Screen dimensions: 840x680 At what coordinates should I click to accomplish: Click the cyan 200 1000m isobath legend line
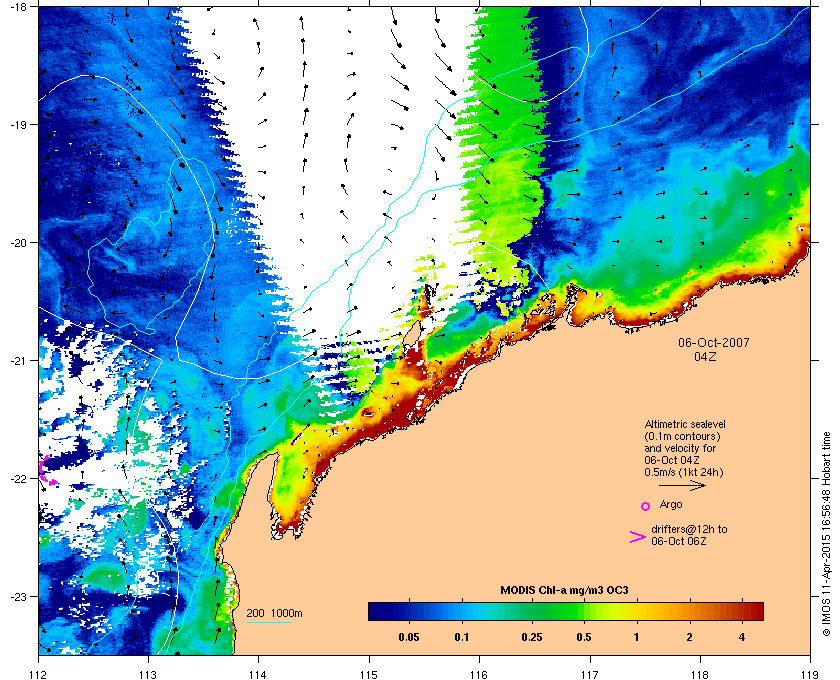pos(268,622)
